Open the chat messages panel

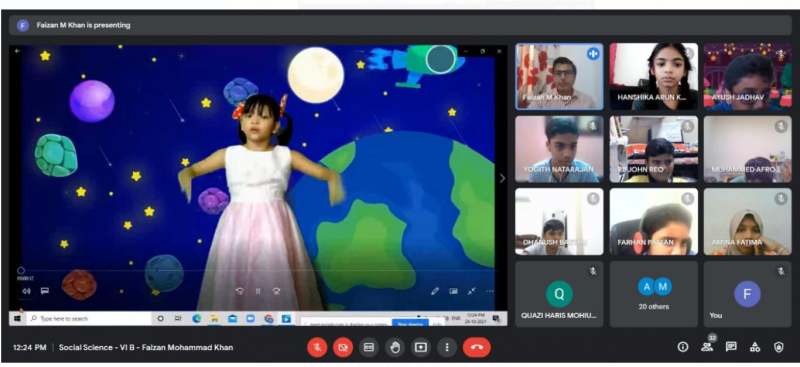pos(731,347)
